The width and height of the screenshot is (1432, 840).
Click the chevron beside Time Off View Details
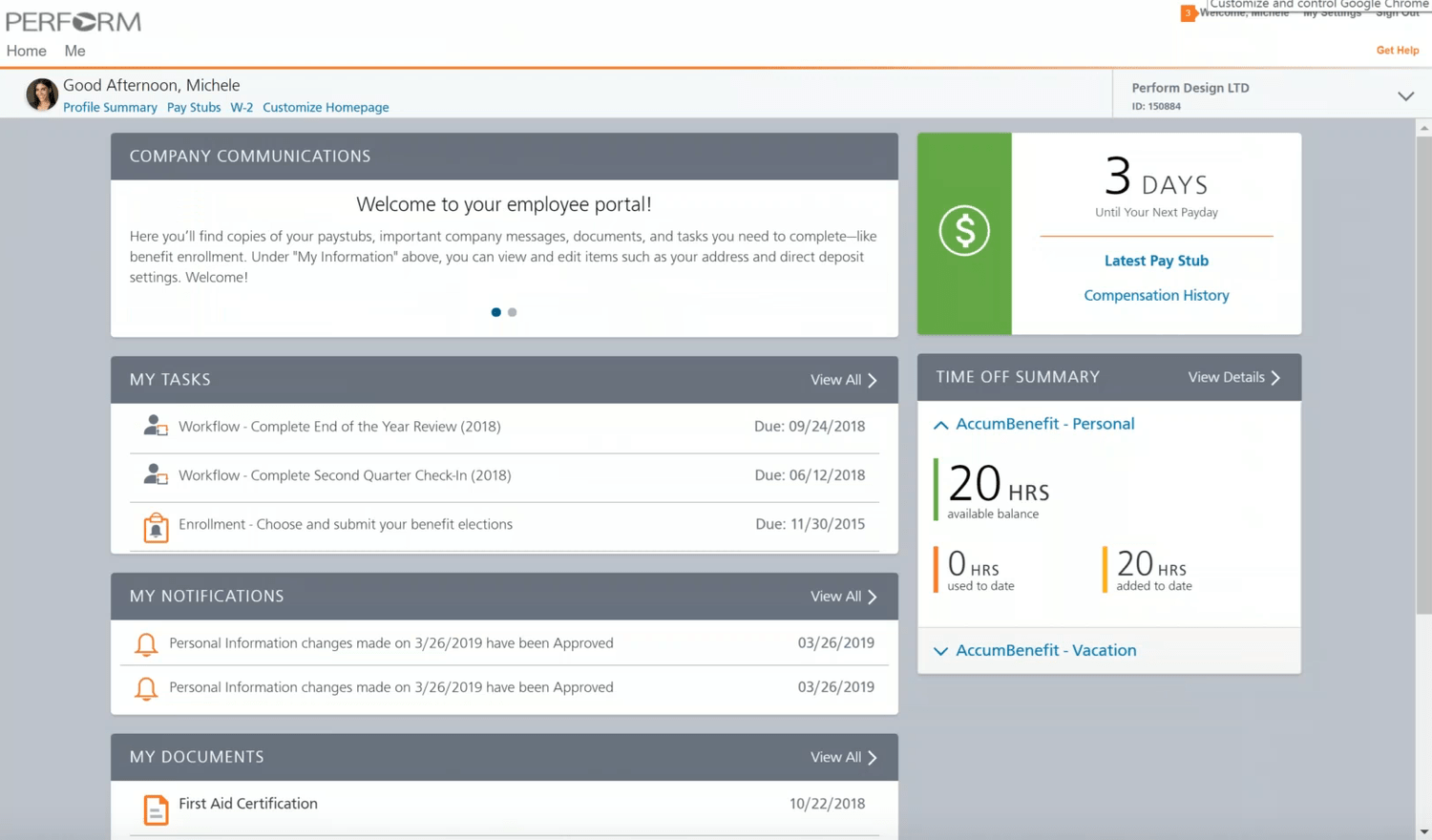pos(1275,377)
